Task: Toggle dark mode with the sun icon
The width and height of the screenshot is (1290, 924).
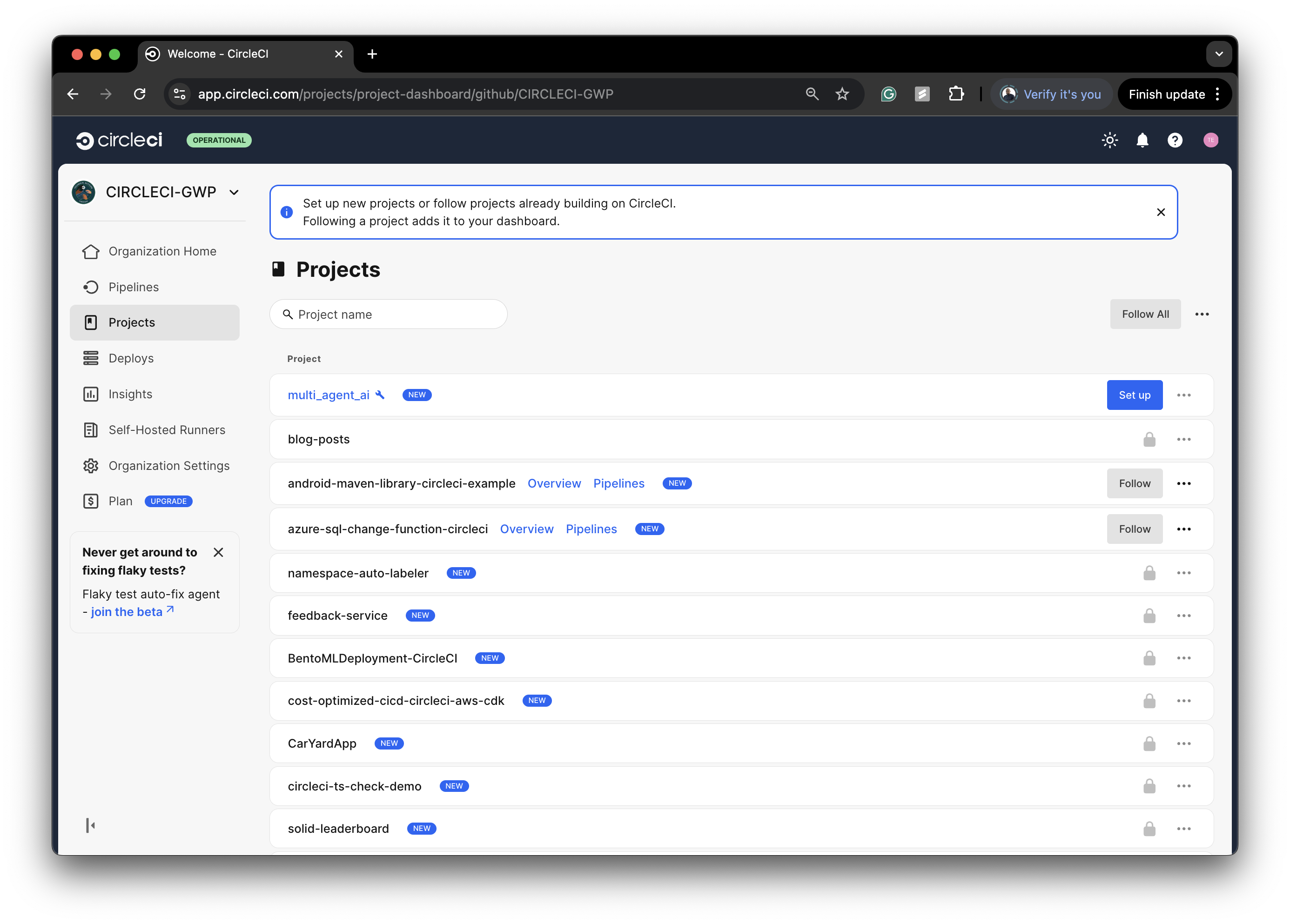Action: pos(1109,140)
